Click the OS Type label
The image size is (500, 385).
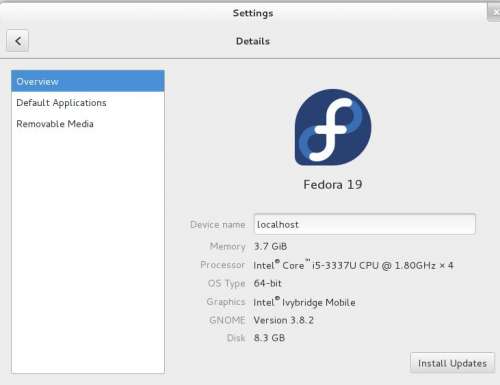[x=227, y=283]
